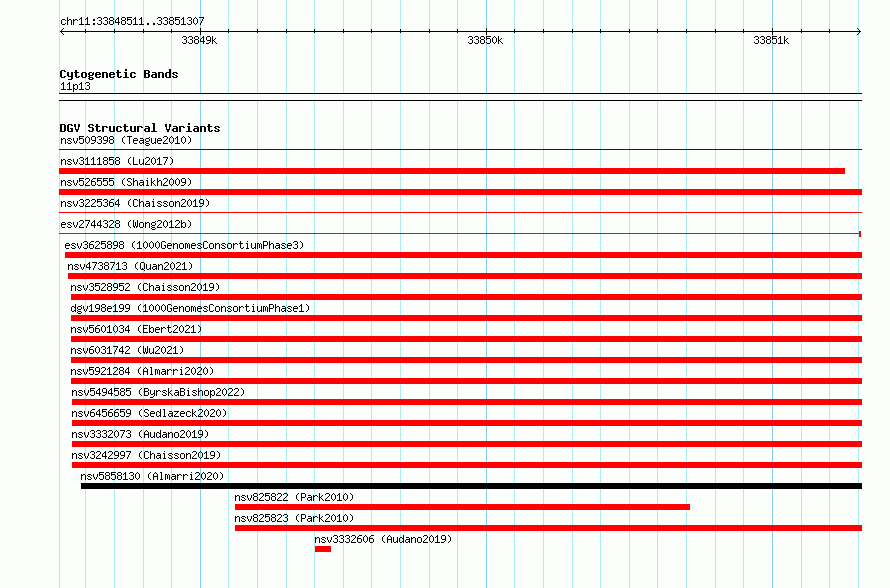Click the red bar of nsv825823
Image resolution: width=890 pixels, height=588 pixels.
point(548,528)
